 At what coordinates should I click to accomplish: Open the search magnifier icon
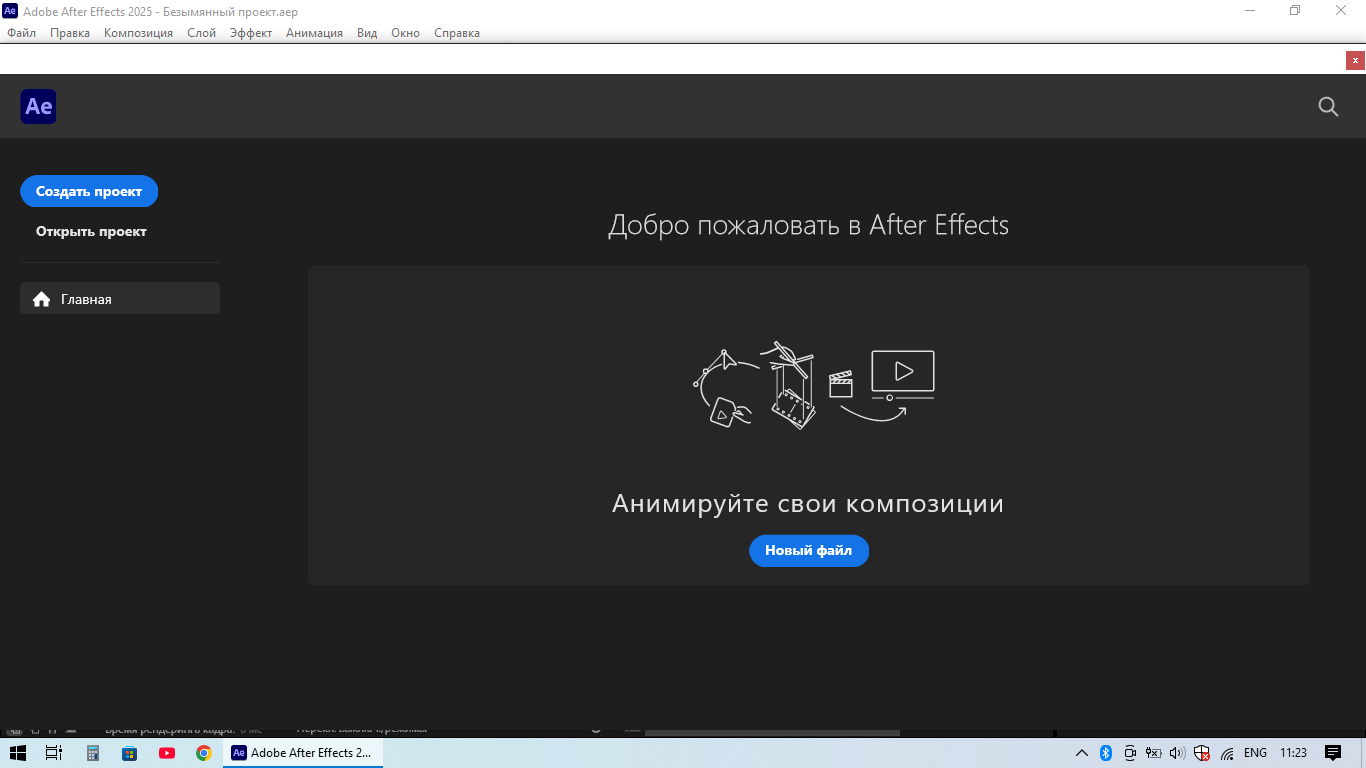coord(1328,107)
